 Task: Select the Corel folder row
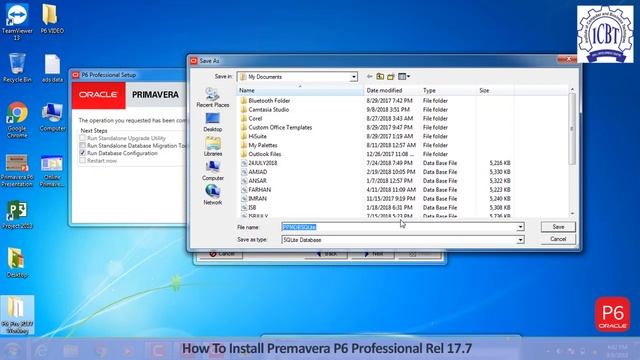255,118
